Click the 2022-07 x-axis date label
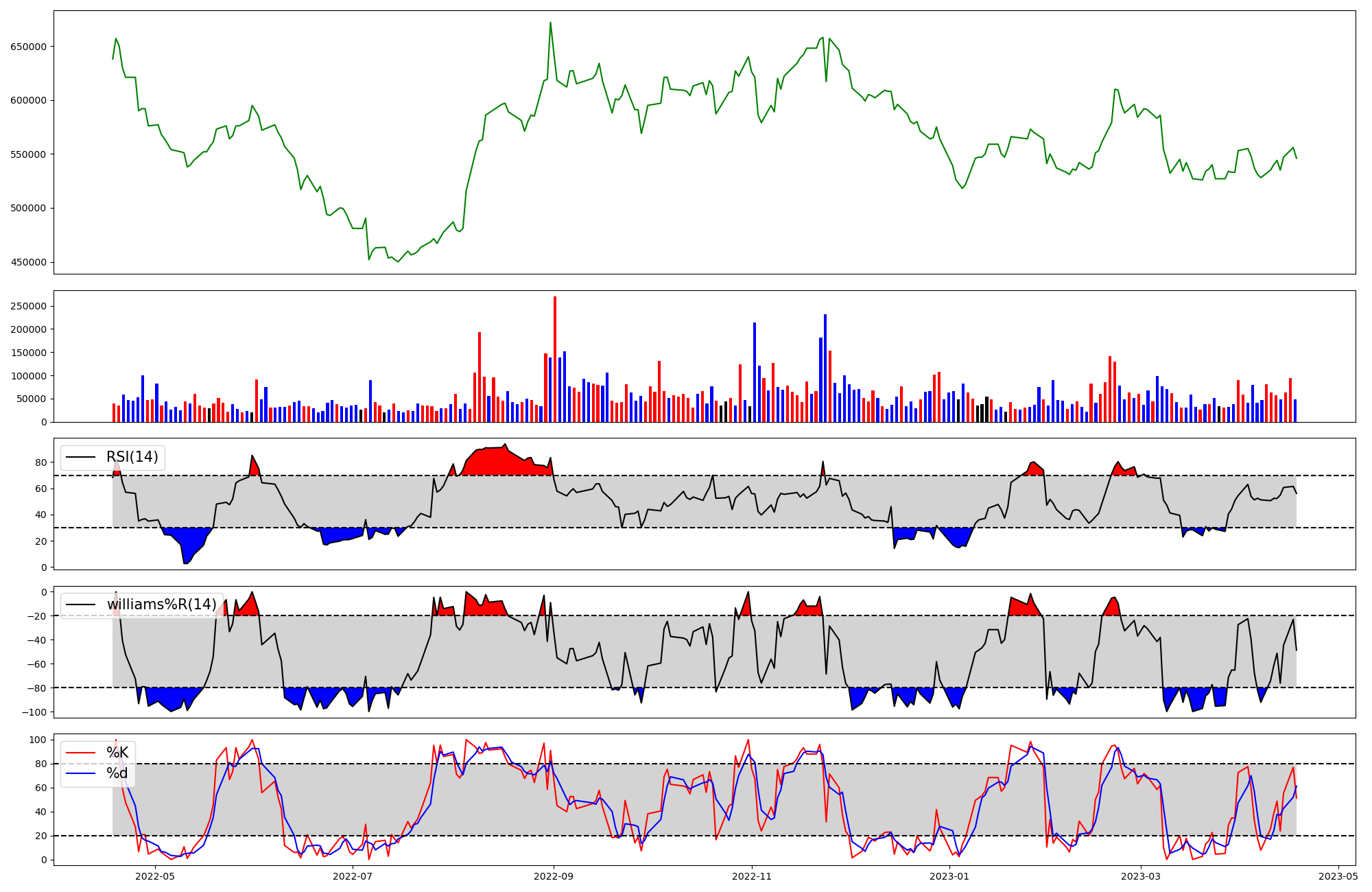Screen dimensions: 1372x892 pyautogui.click(x=353, y=876)
